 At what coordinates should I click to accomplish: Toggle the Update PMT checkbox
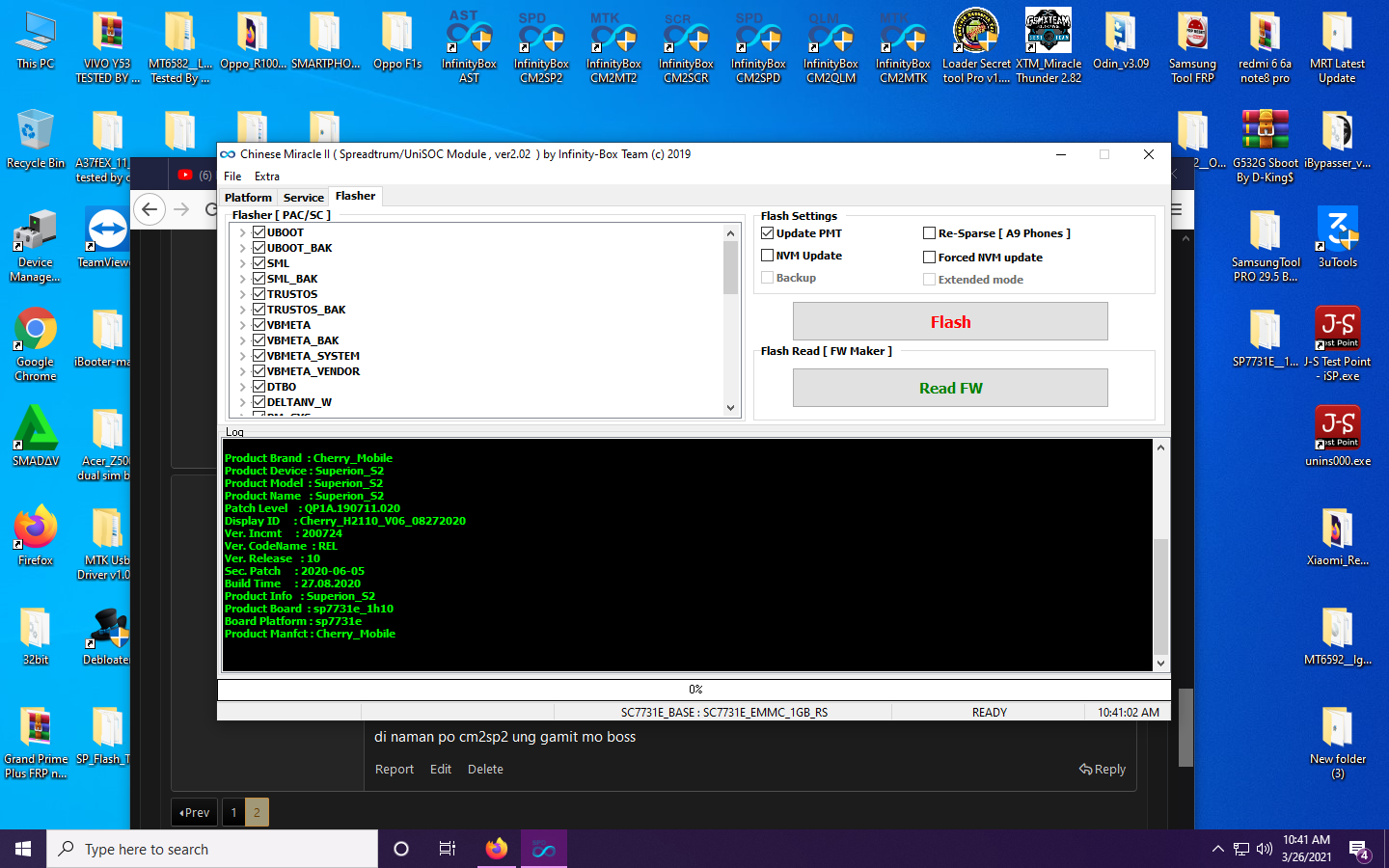pos(768,233)
